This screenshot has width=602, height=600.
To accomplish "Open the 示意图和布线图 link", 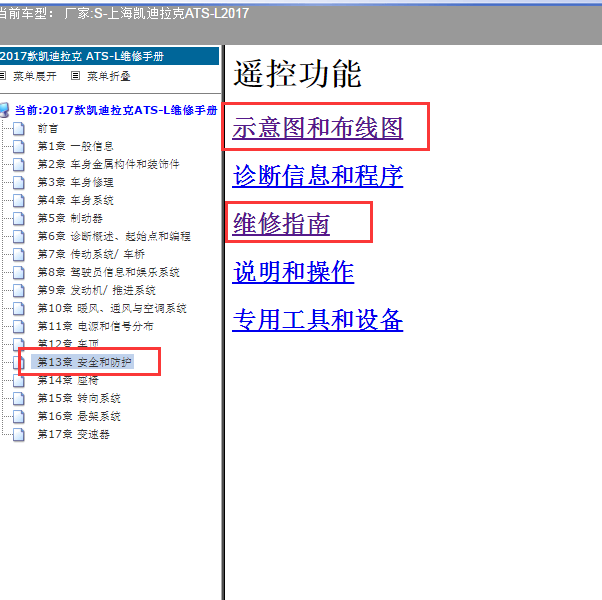I will tap(318, 128).
